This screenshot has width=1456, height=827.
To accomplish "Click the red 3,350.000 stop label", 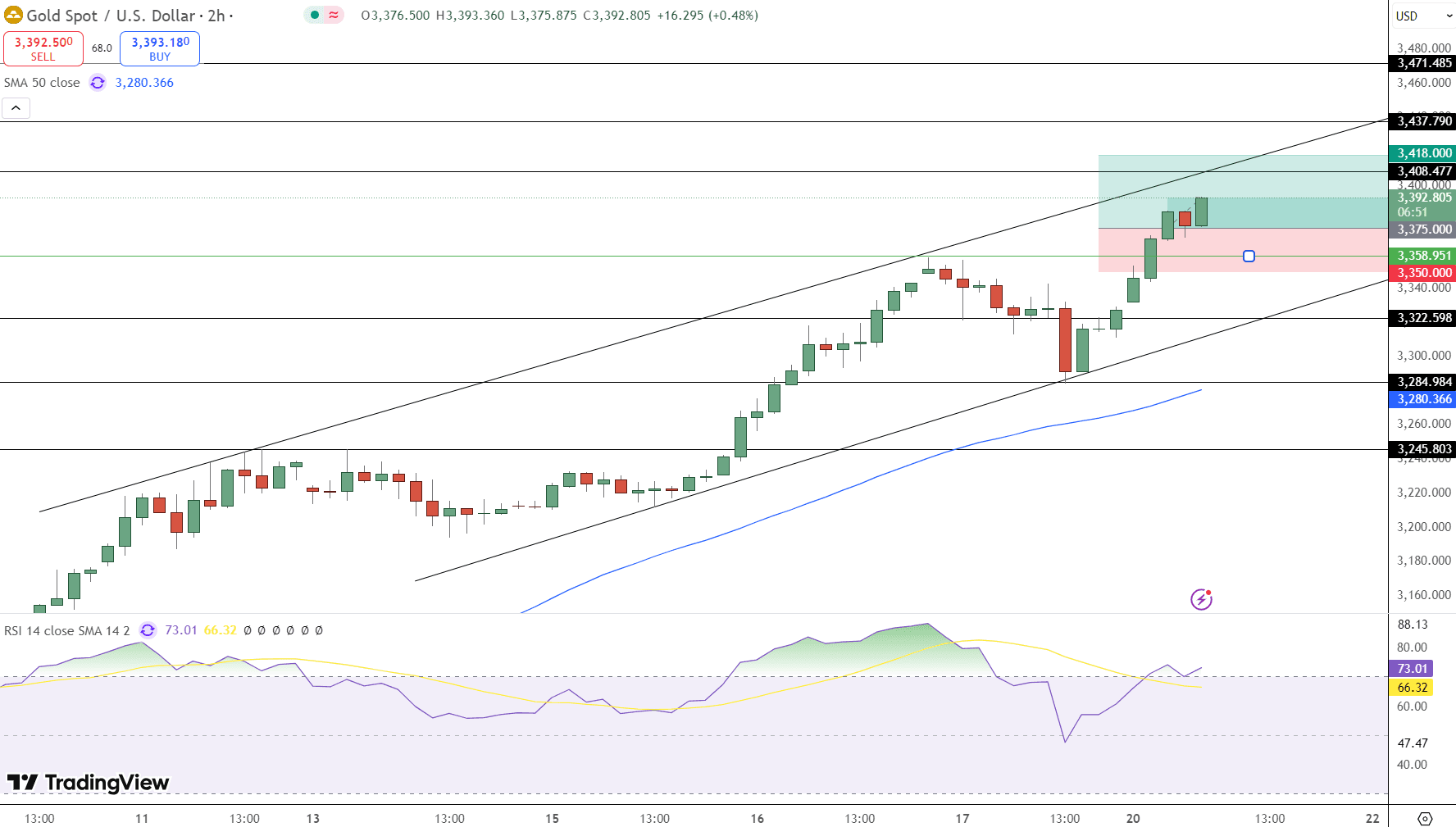I will (1422, 273).
